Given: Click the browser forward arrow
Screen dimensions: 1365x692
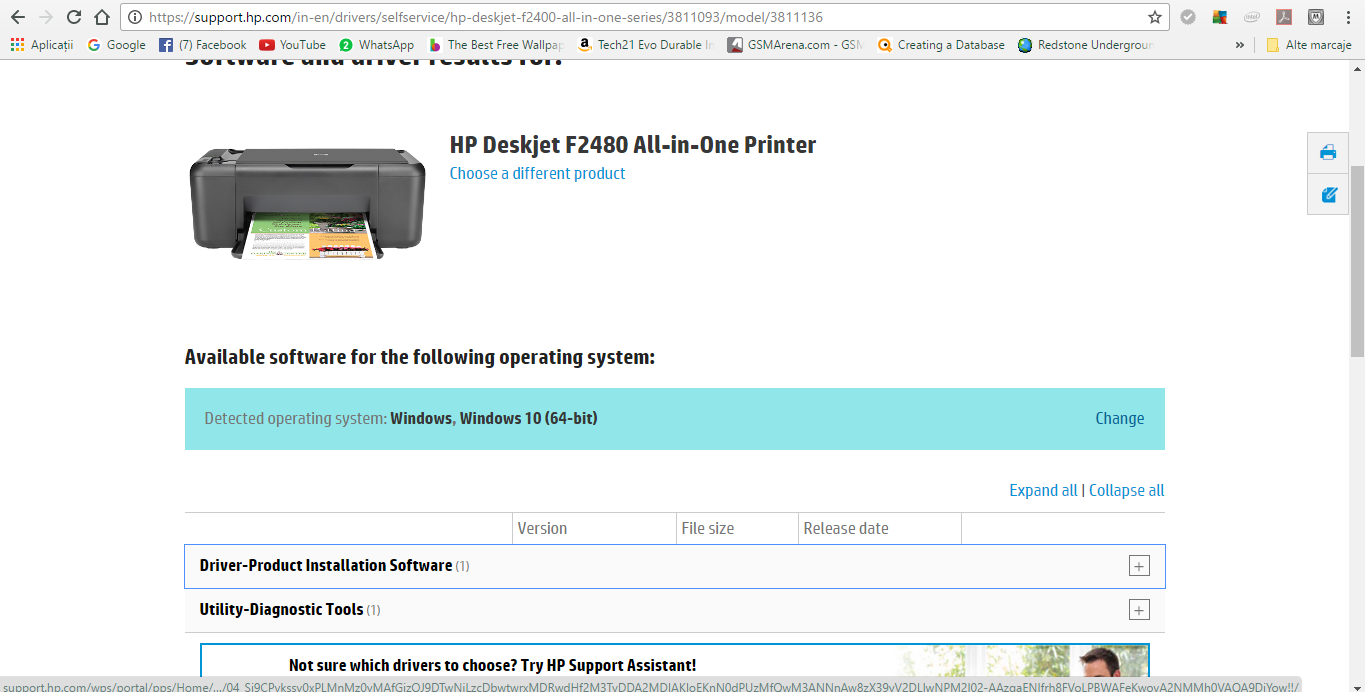Looking at the screenshot, I should click(x=45, y=17).
